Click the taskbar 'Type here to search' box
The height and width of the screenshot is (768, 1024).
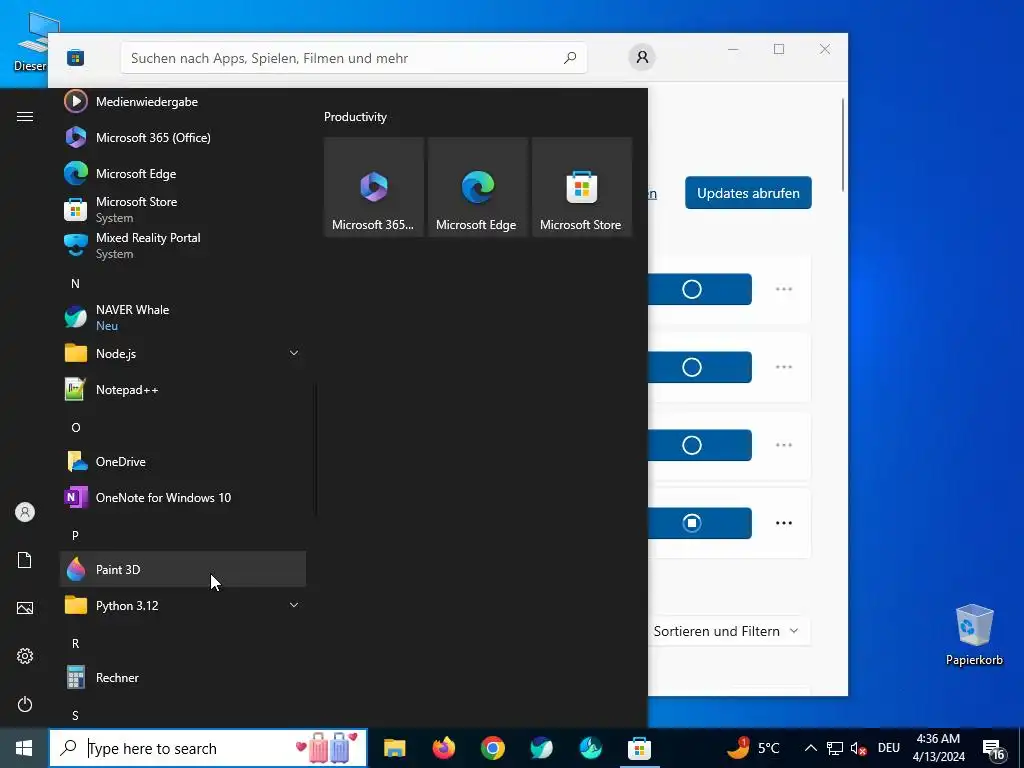coord(208,748)
